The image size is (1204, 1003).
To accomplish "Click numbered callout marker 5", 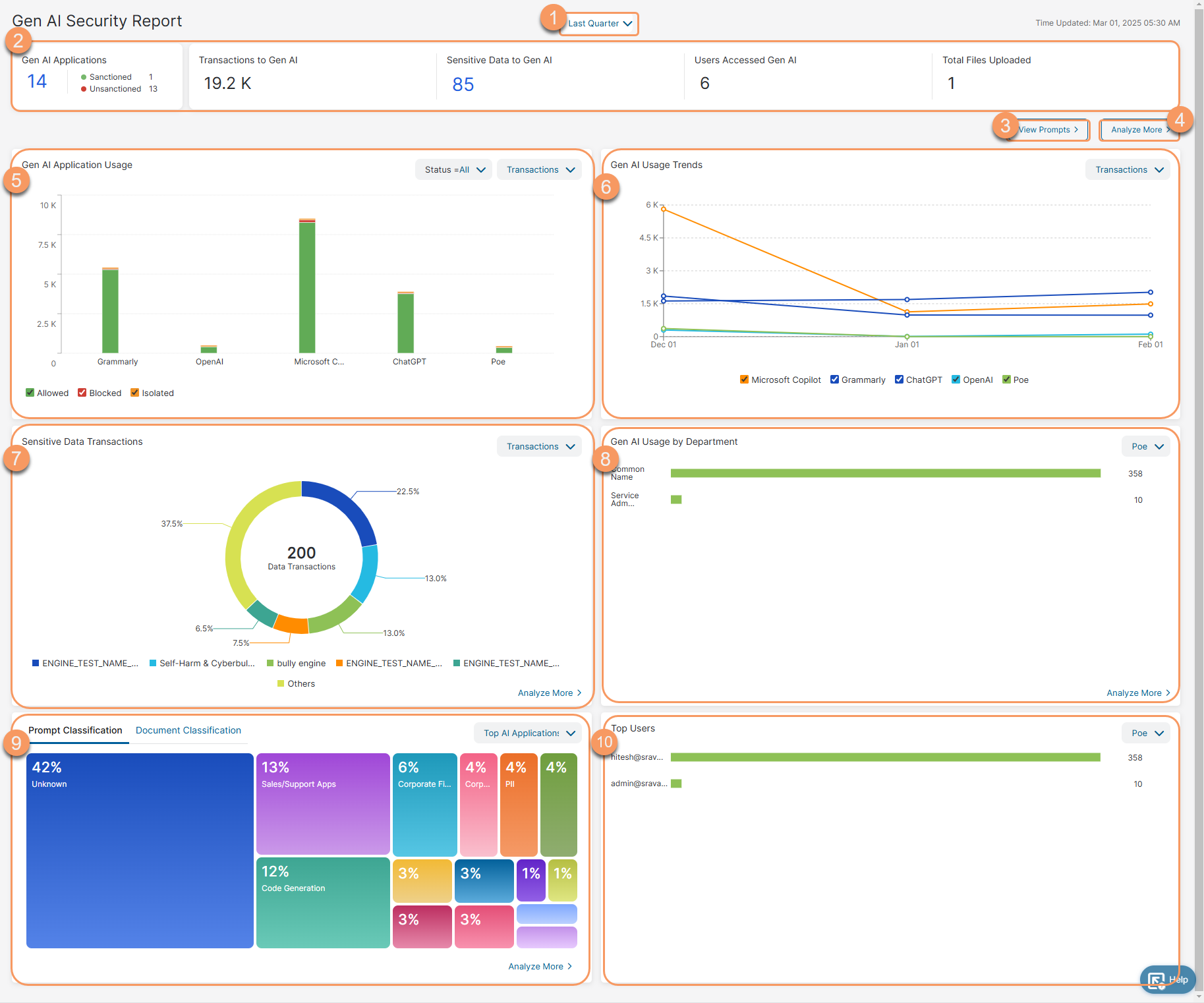I will (16, 181).
